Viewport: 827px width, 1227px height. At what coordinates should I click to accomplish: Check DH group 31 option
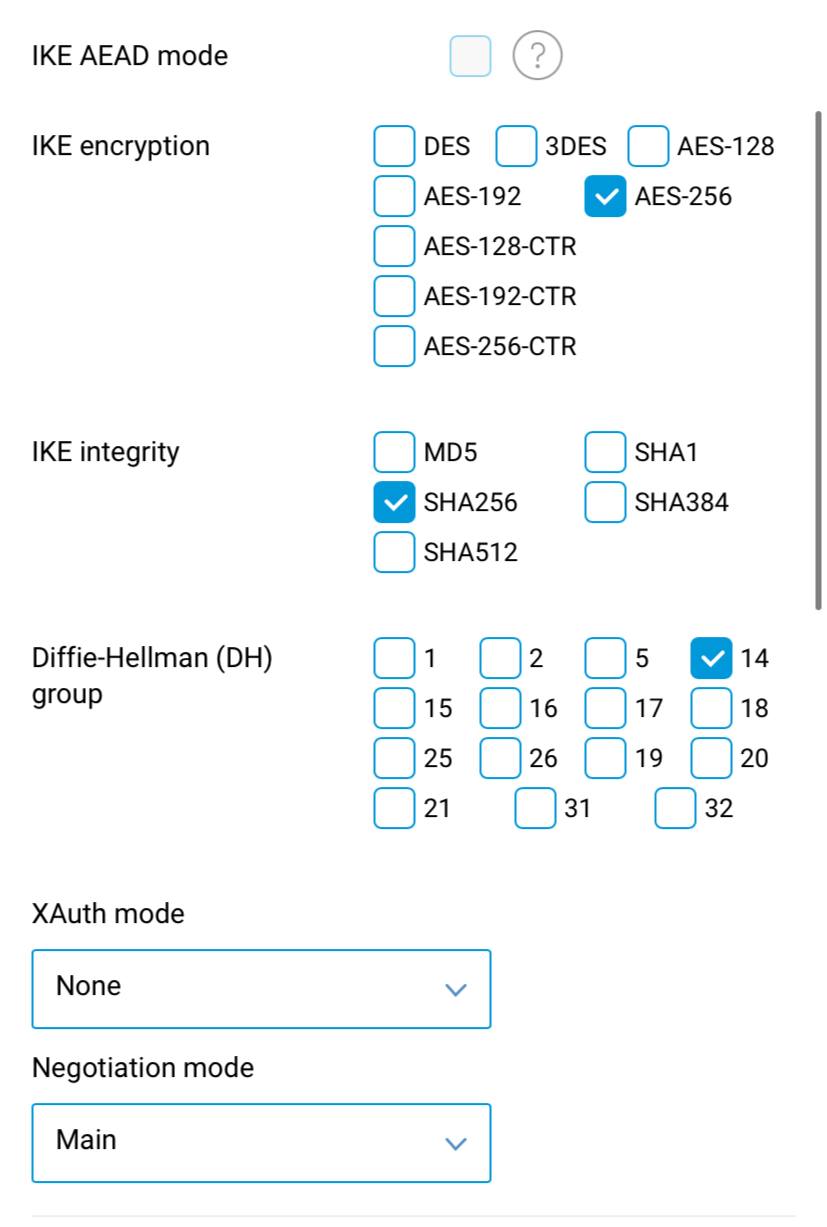pyautogui.click(x=535, y=808)
